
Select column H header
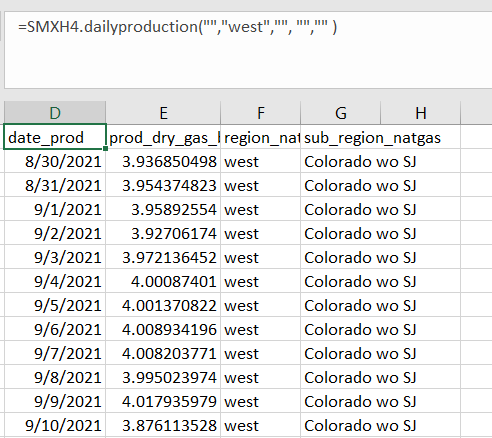420,113
